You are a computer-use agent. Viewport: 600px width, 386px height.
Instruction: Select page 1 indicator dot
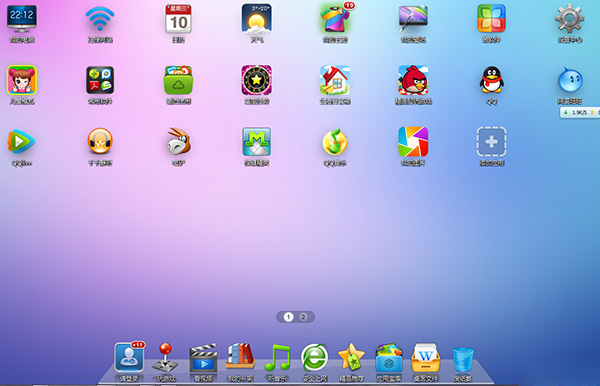pyautogui.click(x=289, y=317)
